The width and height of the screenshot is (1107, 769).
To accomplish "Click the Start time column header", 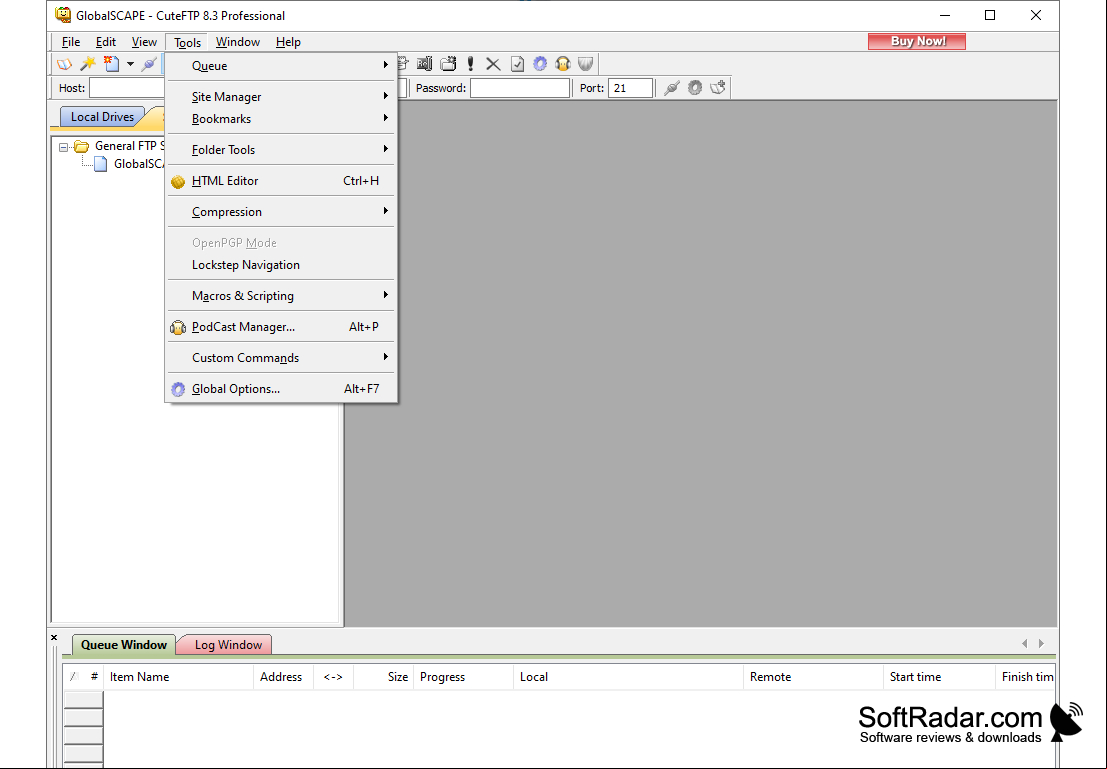I will 939,676.
